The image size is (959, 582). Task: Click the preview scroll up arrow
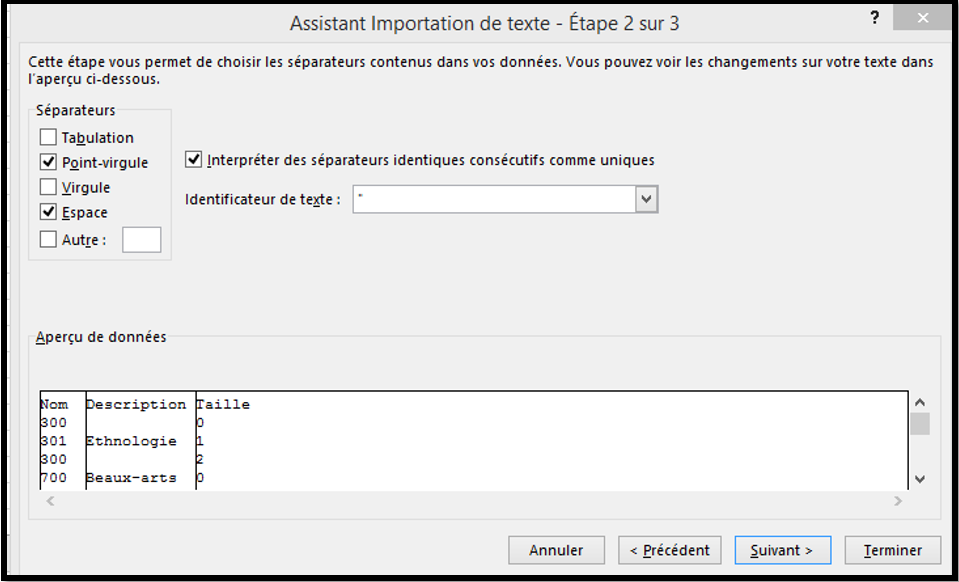coord(919,402)
